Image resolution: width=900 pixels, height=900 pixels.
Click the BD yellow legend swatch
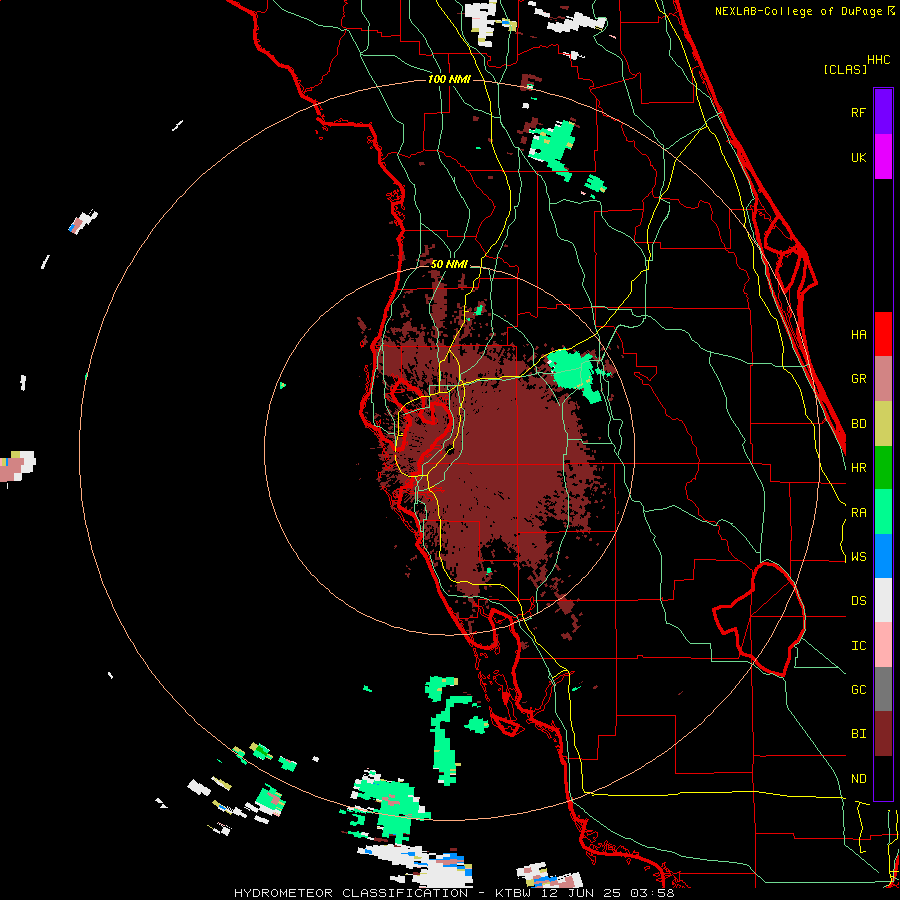(883, 423)
